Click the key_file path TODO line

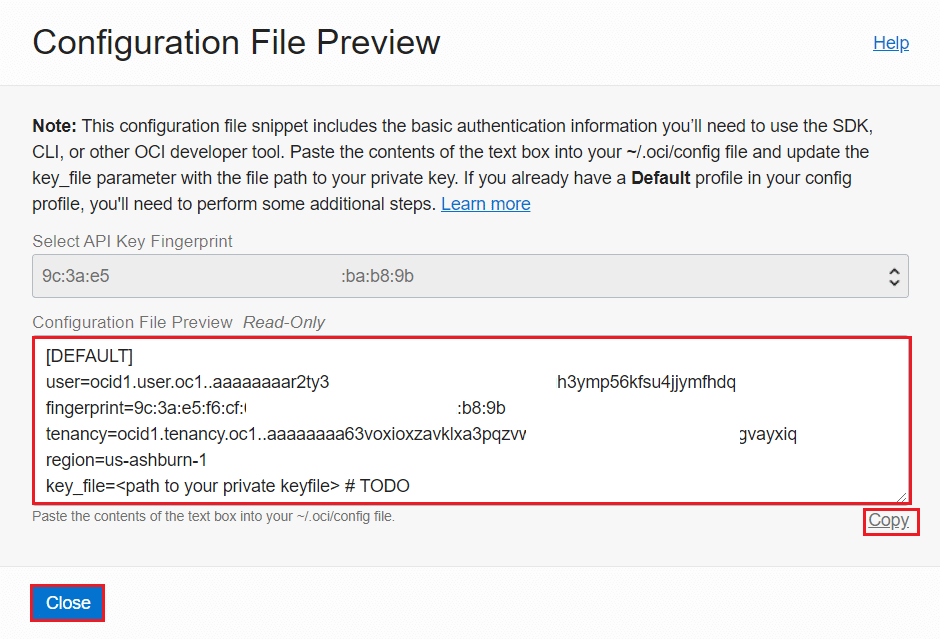pyautogui.click(x=228, y=486)
